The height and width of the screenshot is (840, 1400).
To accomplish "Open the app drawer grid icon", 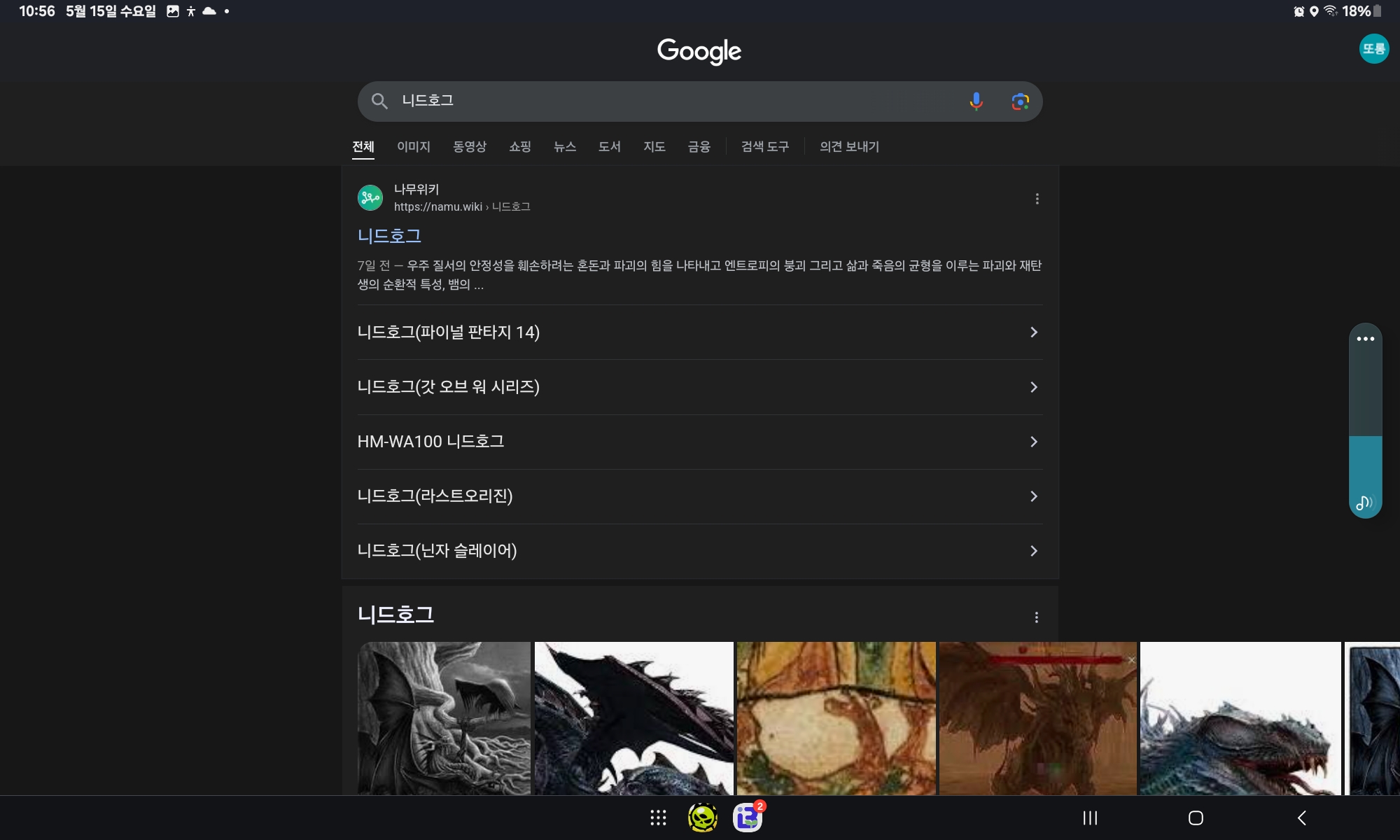I will pyautogui.click(x=658, y=818).
